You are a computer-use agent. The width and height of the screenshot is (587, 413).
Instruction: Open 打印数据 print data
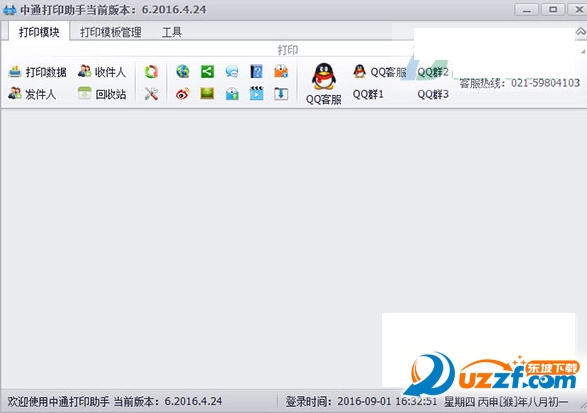click(x=37, y=72)
